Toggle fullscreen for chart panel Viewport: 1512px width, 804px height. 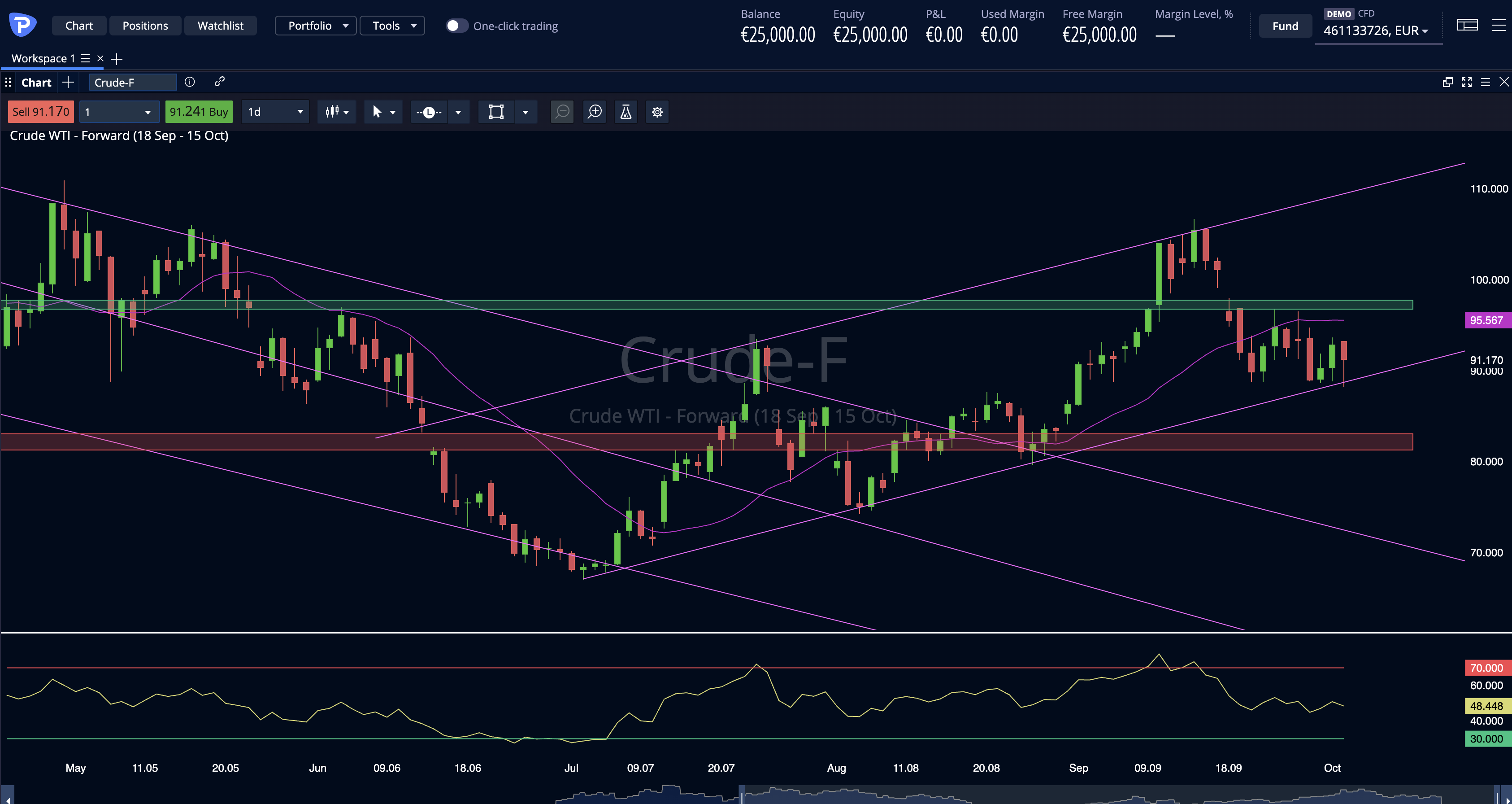pos(1467,82)
